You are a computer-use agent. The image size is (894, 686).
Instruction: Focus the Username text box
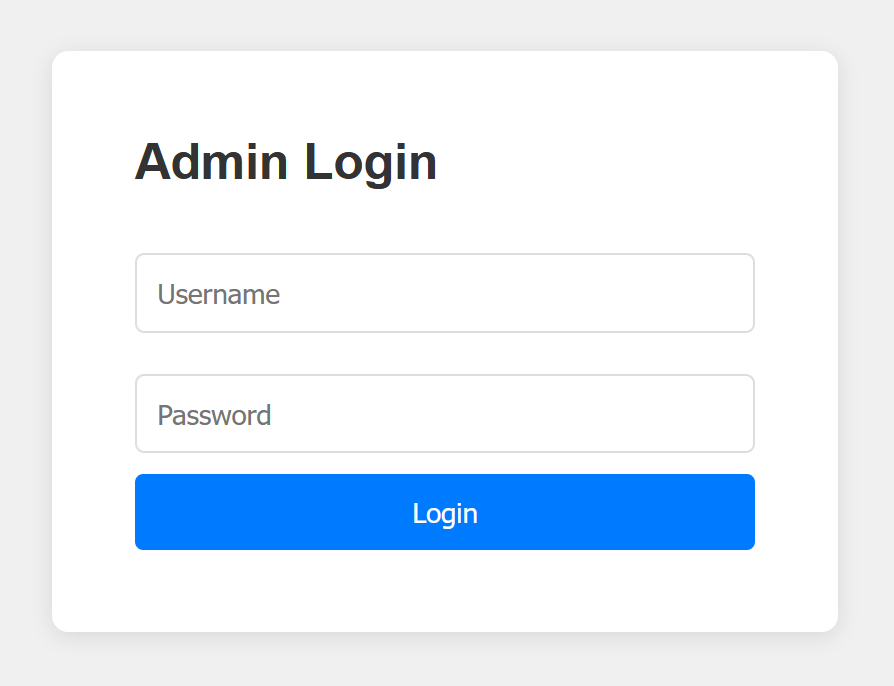[444, 293]
